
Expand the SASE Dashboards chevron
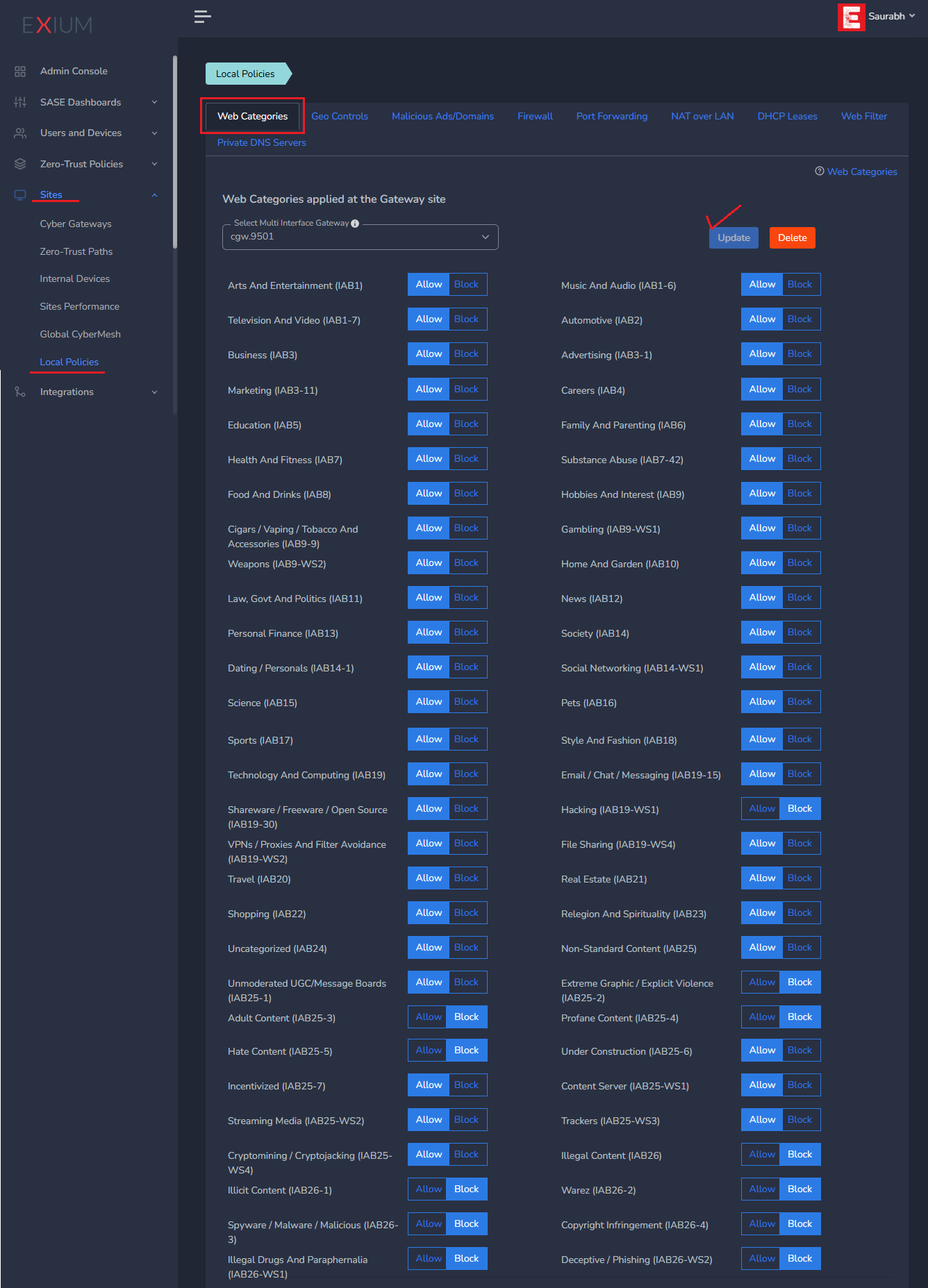click(154, 102)
